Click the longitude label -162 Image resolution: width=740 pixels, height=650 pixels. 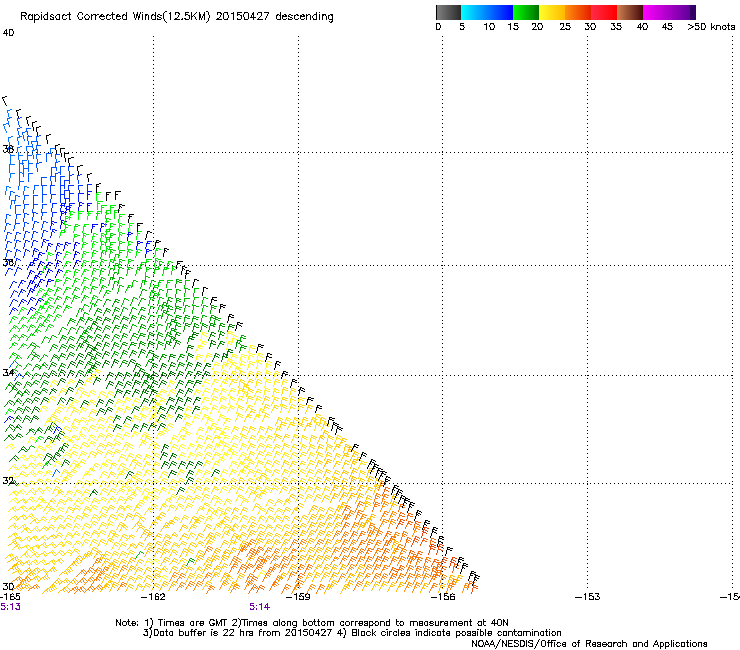(153, 597)
